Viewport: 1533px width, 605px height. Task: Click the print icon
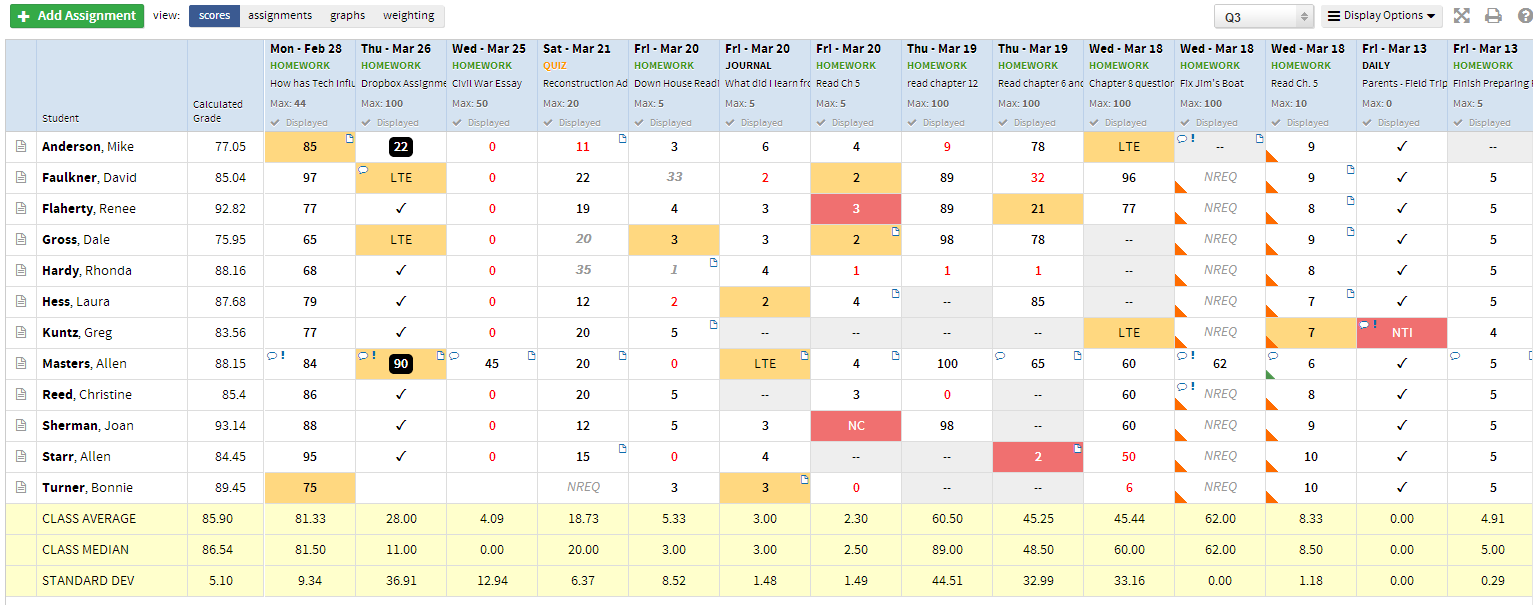tap(1494, 15)
